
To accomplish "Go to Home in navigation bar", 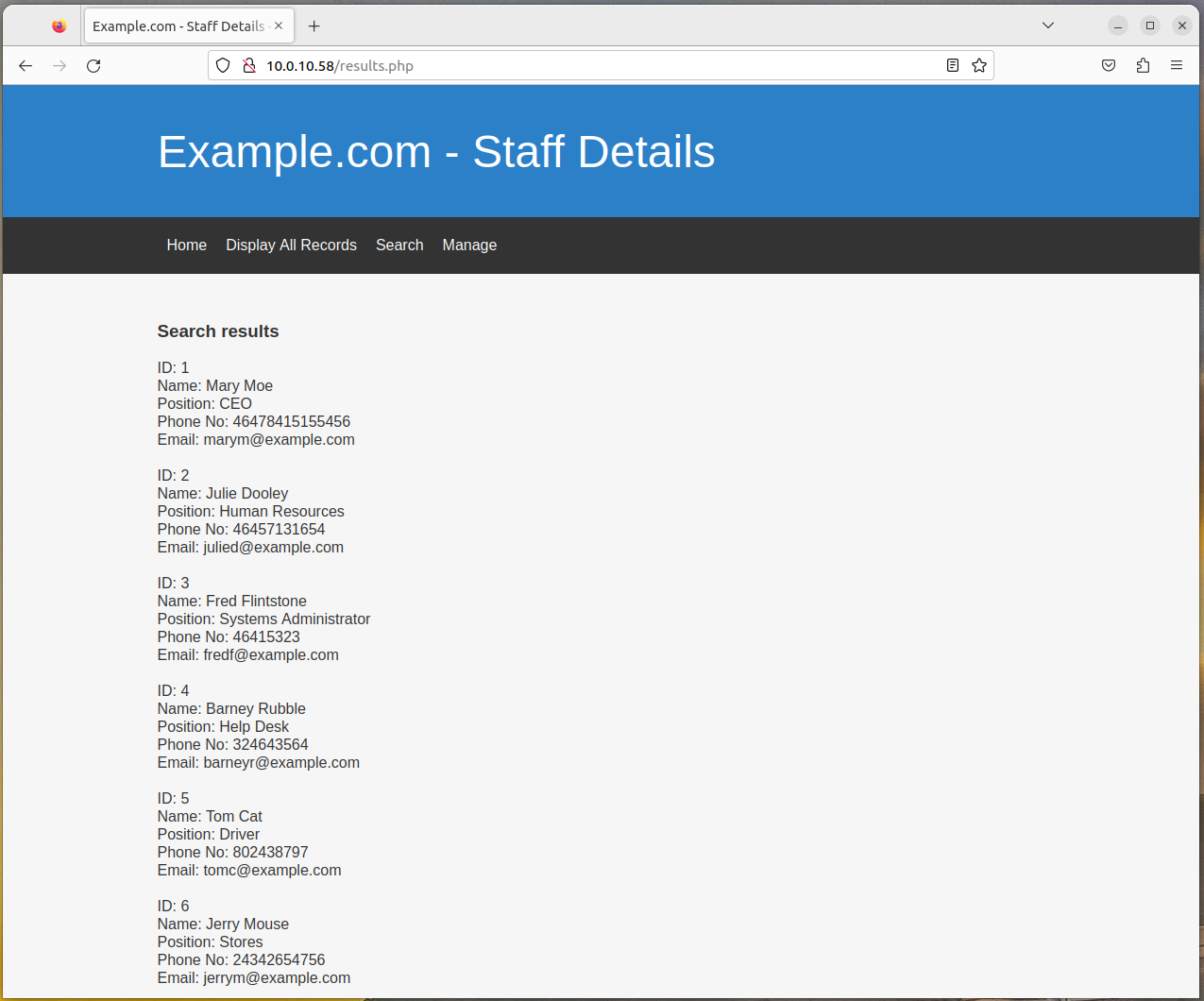I will coord(186,246).
